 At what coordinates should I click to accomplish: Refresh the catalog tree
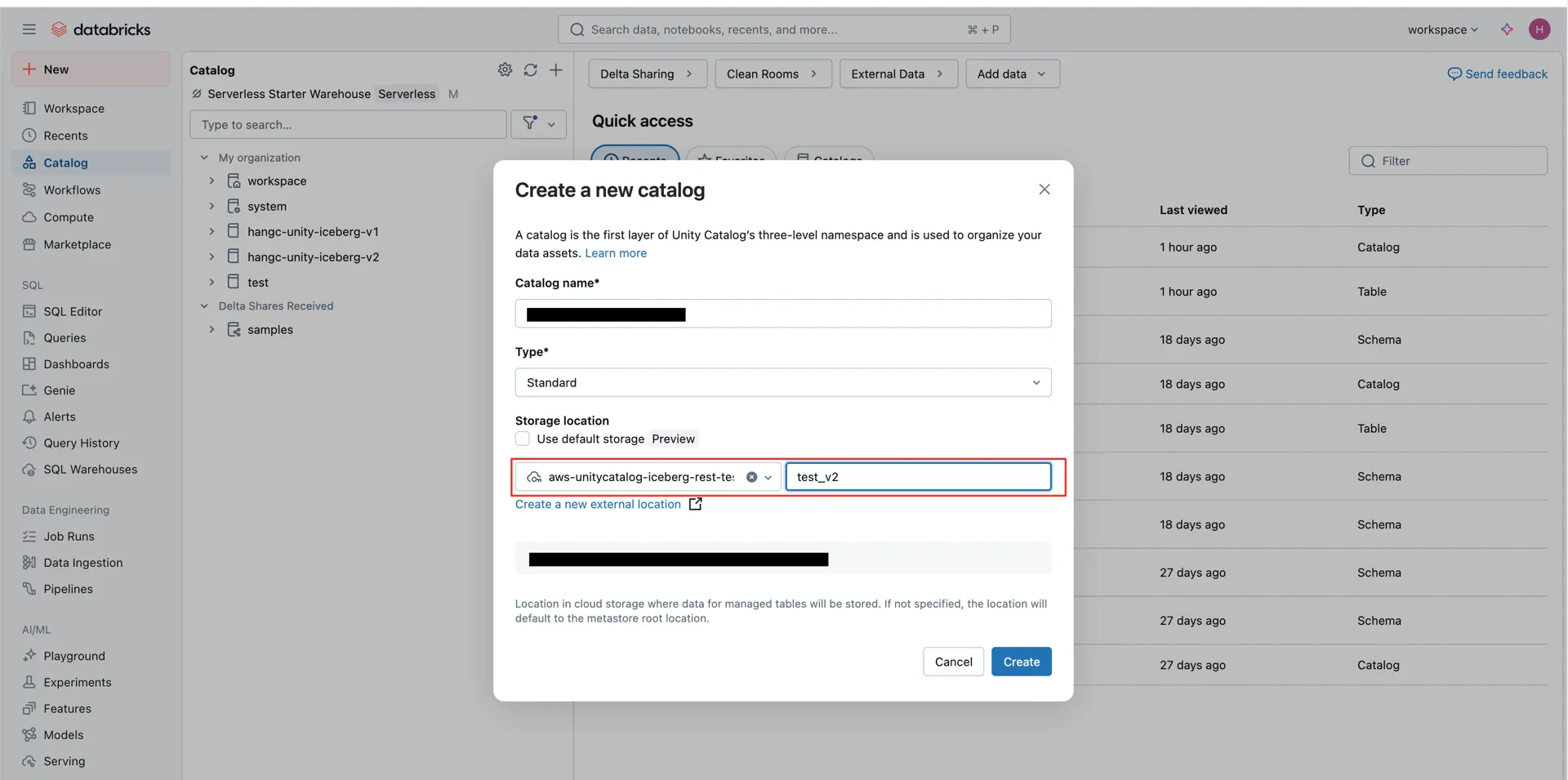530,70
